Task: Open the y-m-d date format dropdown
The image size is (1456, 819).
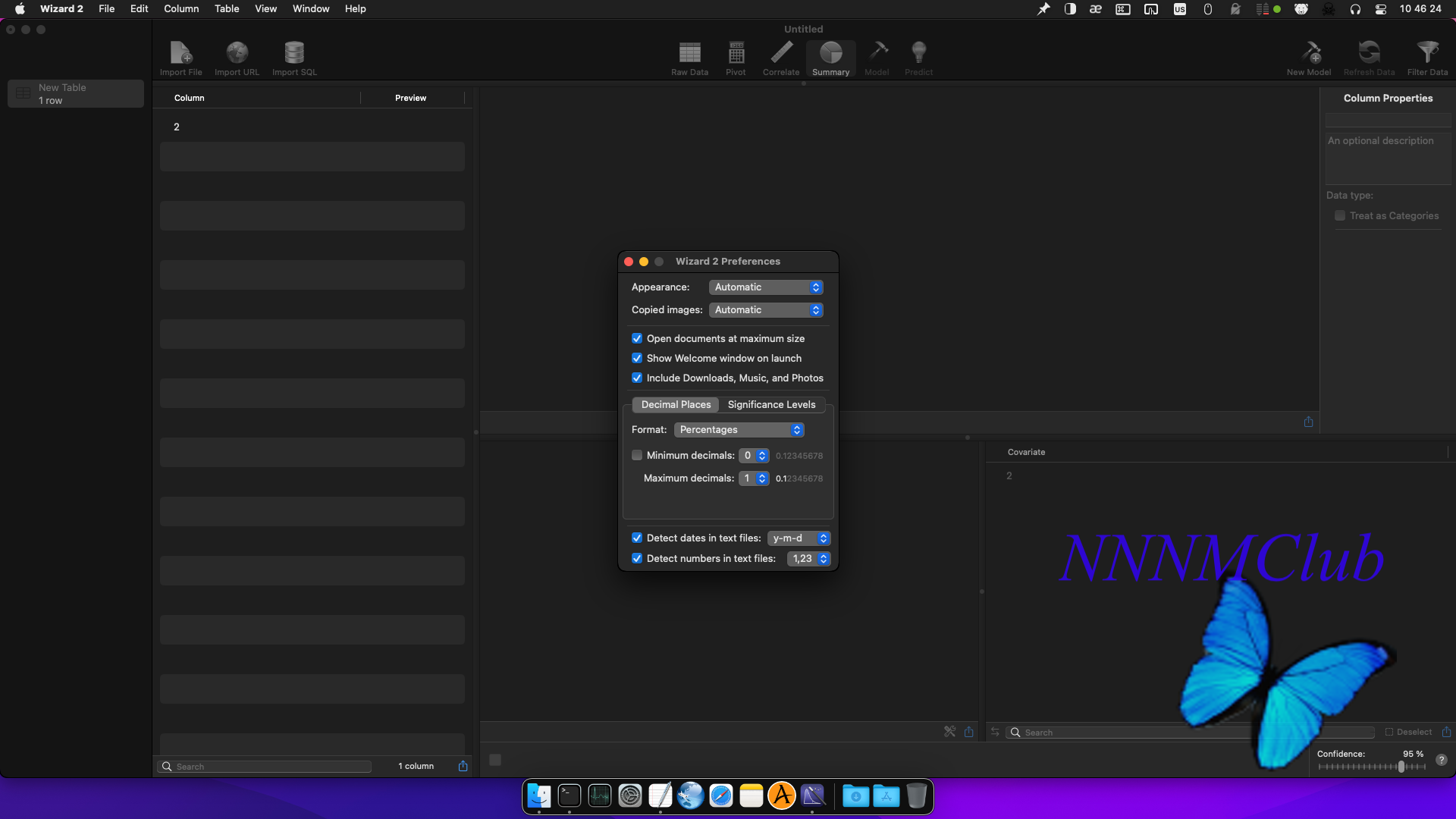Action: pyautogui.click(x=799, y=538)
